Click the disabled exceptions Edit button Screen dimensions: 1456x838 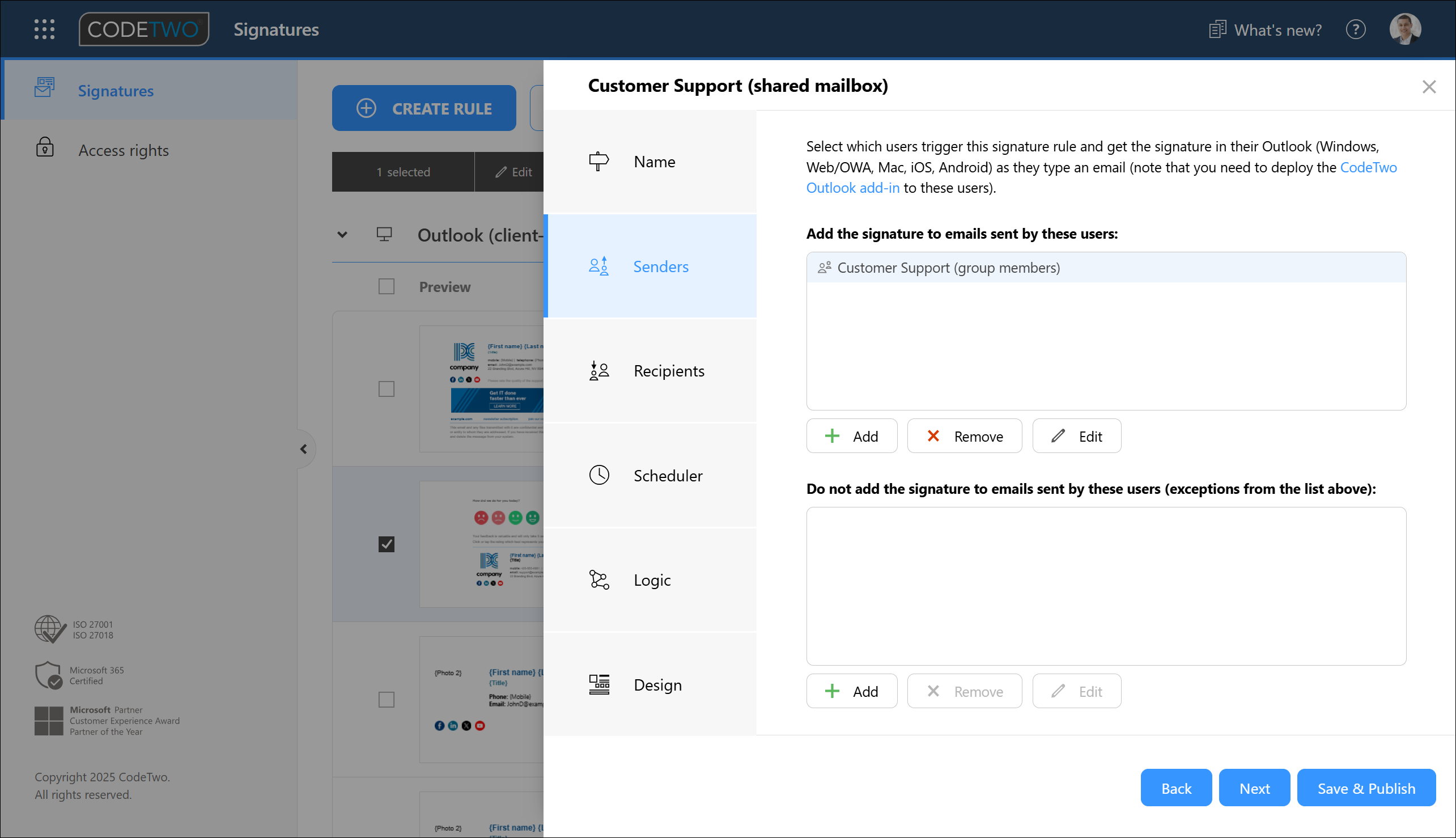(1076, 691)
